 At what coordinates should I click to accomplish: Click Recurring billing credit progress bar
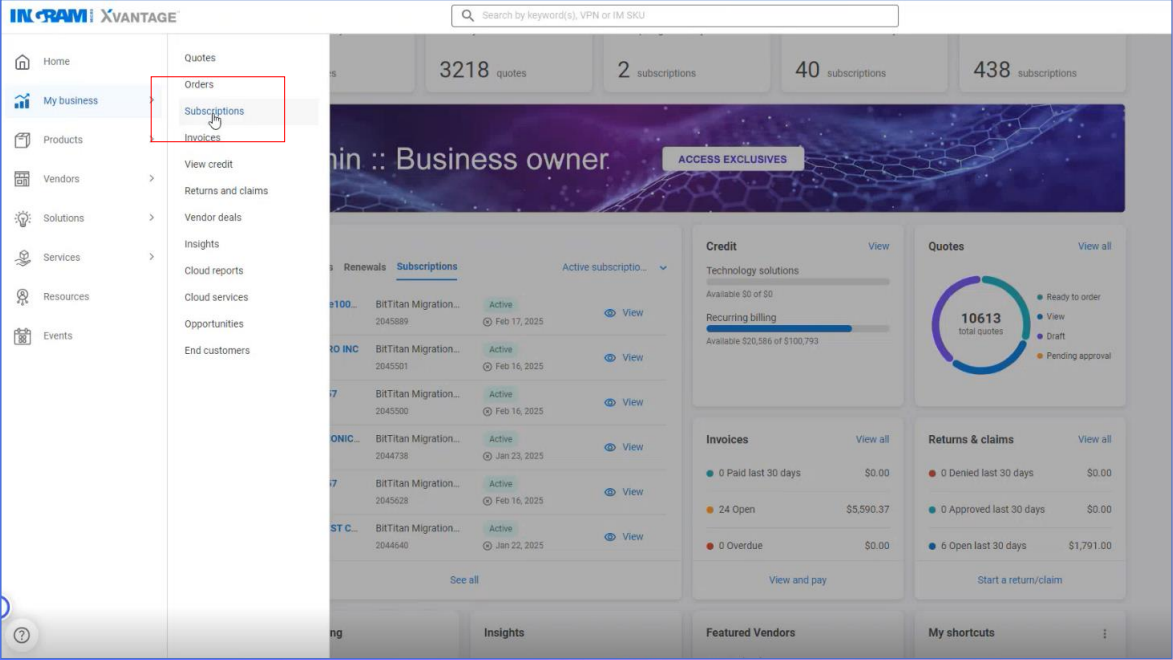[797, 329]
